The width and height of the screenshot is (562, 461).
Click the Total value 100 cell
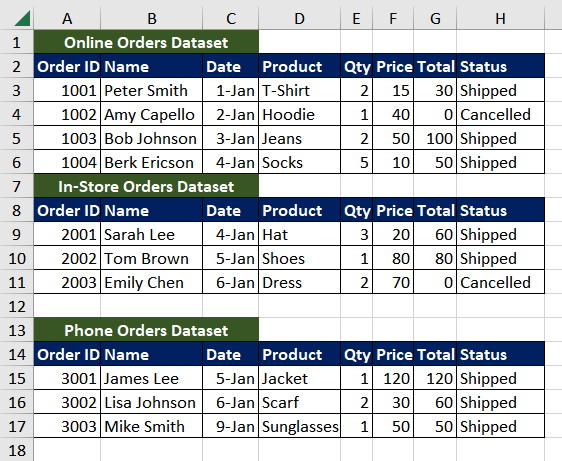pos(435,138)
